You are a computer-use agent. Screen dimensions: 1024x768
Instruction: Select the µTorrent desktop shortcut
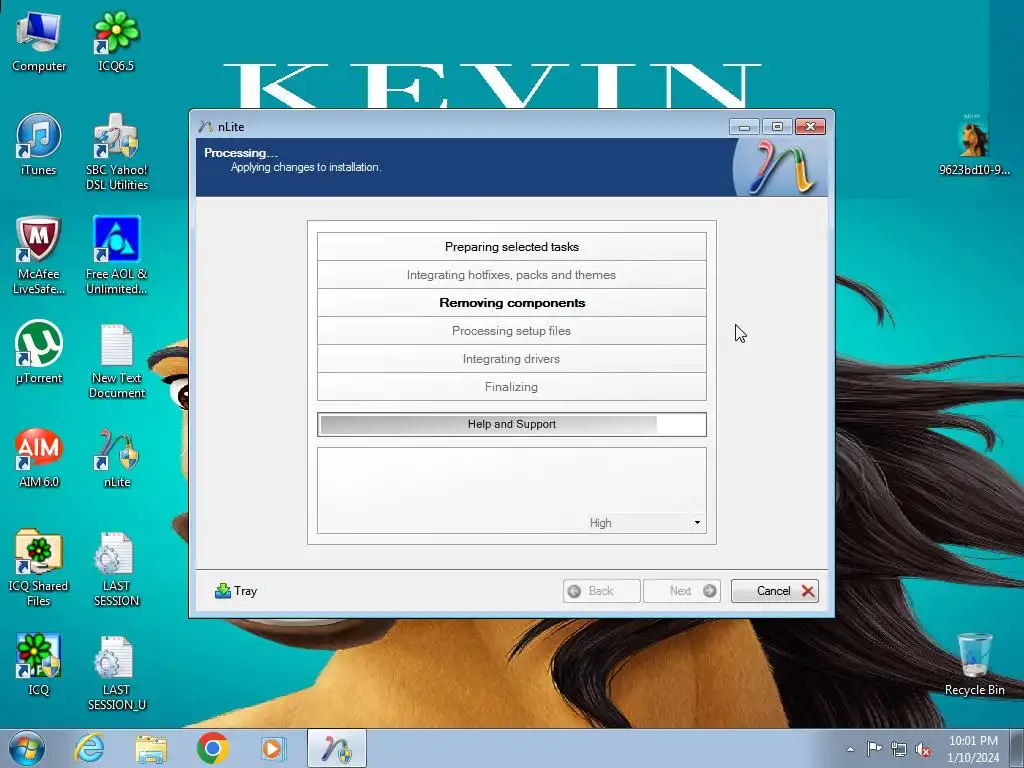point(39,353)
